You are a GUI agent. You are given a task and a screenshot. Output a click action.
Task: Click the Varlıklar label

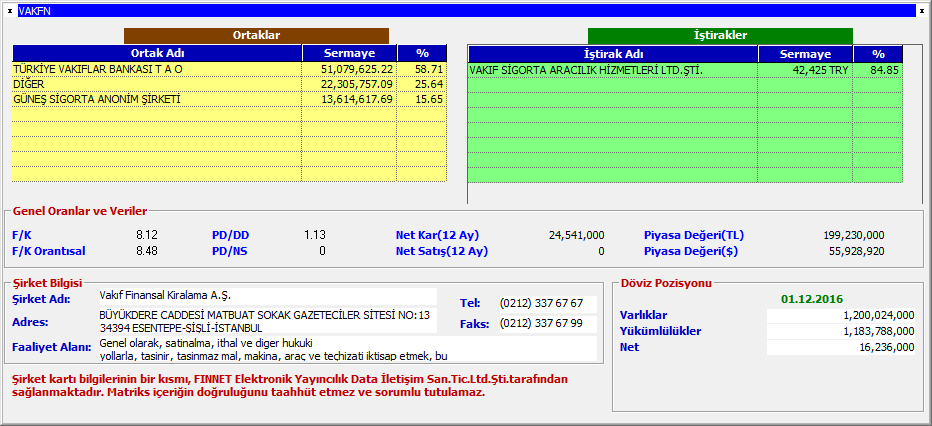coord(644,315)
